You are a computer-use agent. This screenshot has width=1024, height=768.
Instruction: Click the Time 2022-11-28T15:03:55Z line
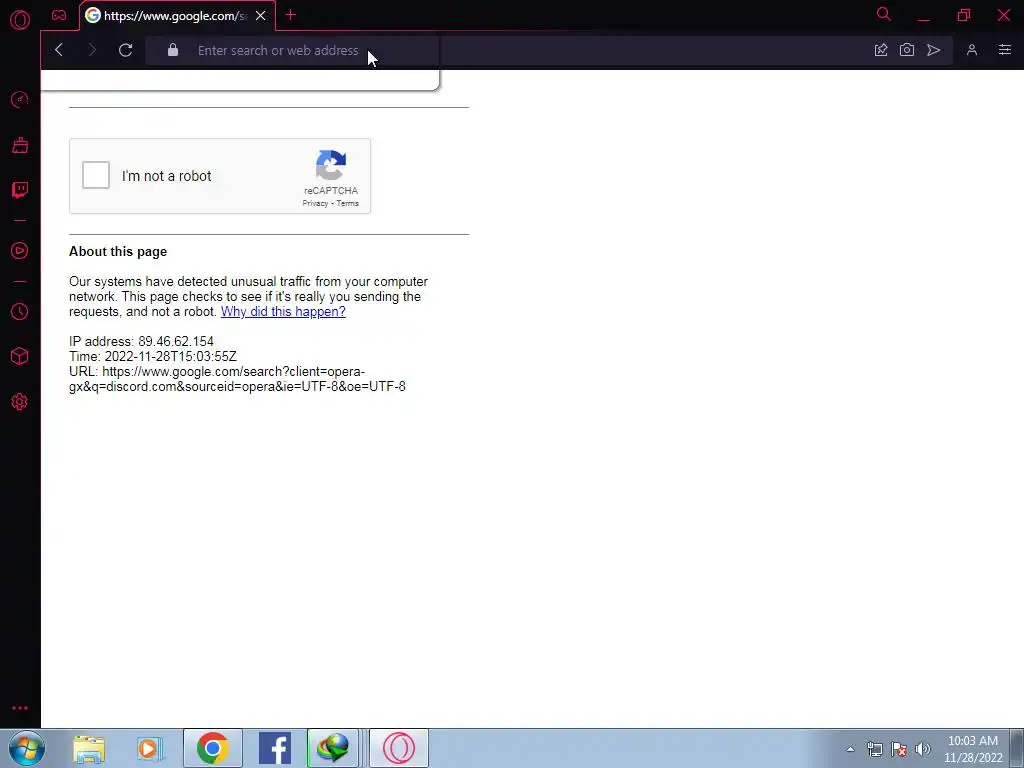[x=153, y=357]
